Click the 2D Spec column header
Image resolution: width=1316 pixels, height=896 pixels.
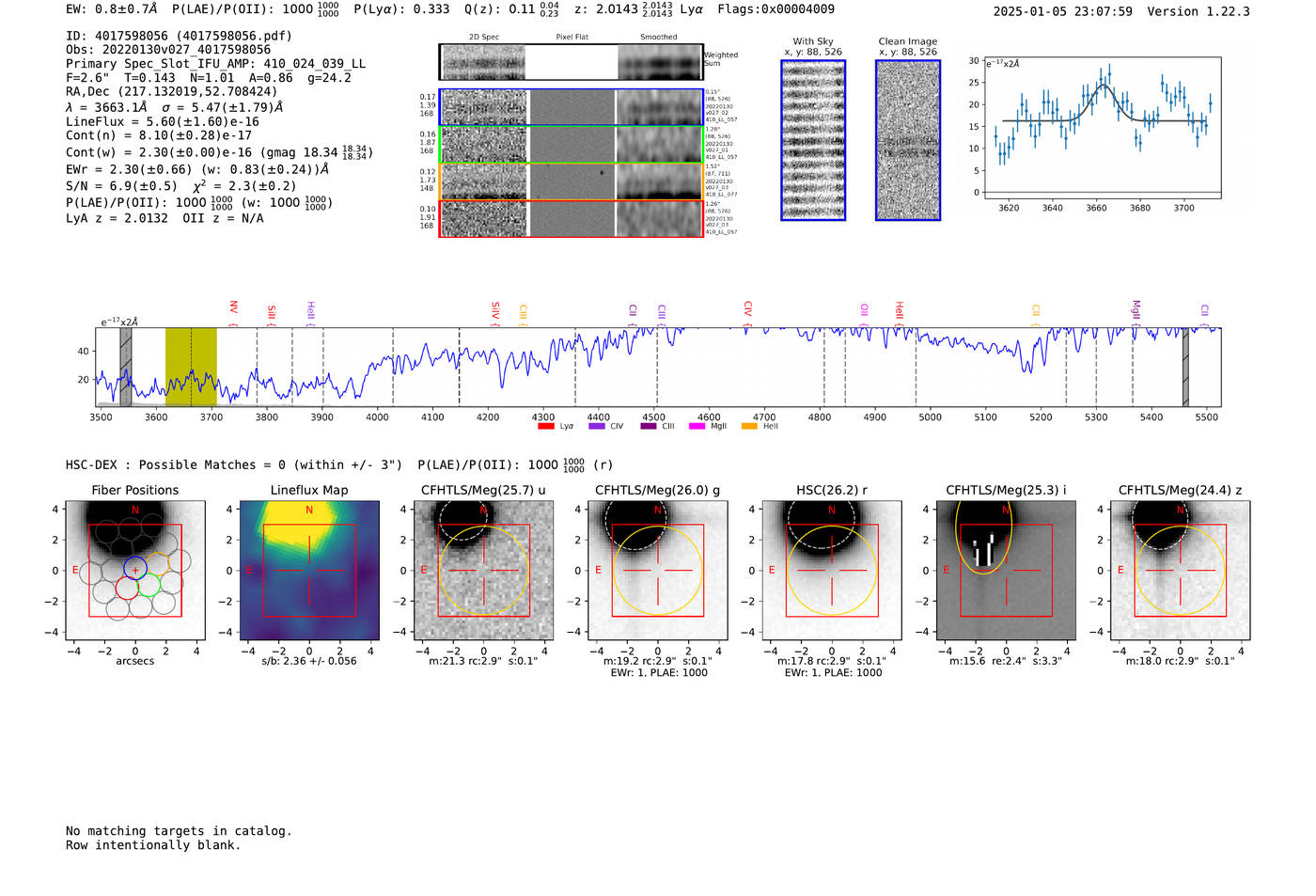(484, 38)
